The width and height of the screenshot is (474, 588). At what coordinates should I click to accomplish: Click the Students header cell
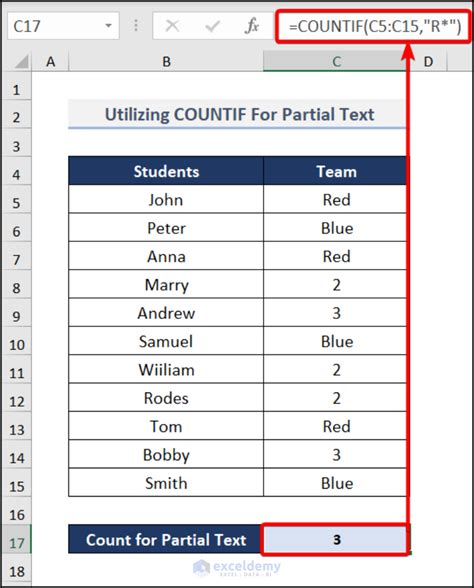coord(166,171)
